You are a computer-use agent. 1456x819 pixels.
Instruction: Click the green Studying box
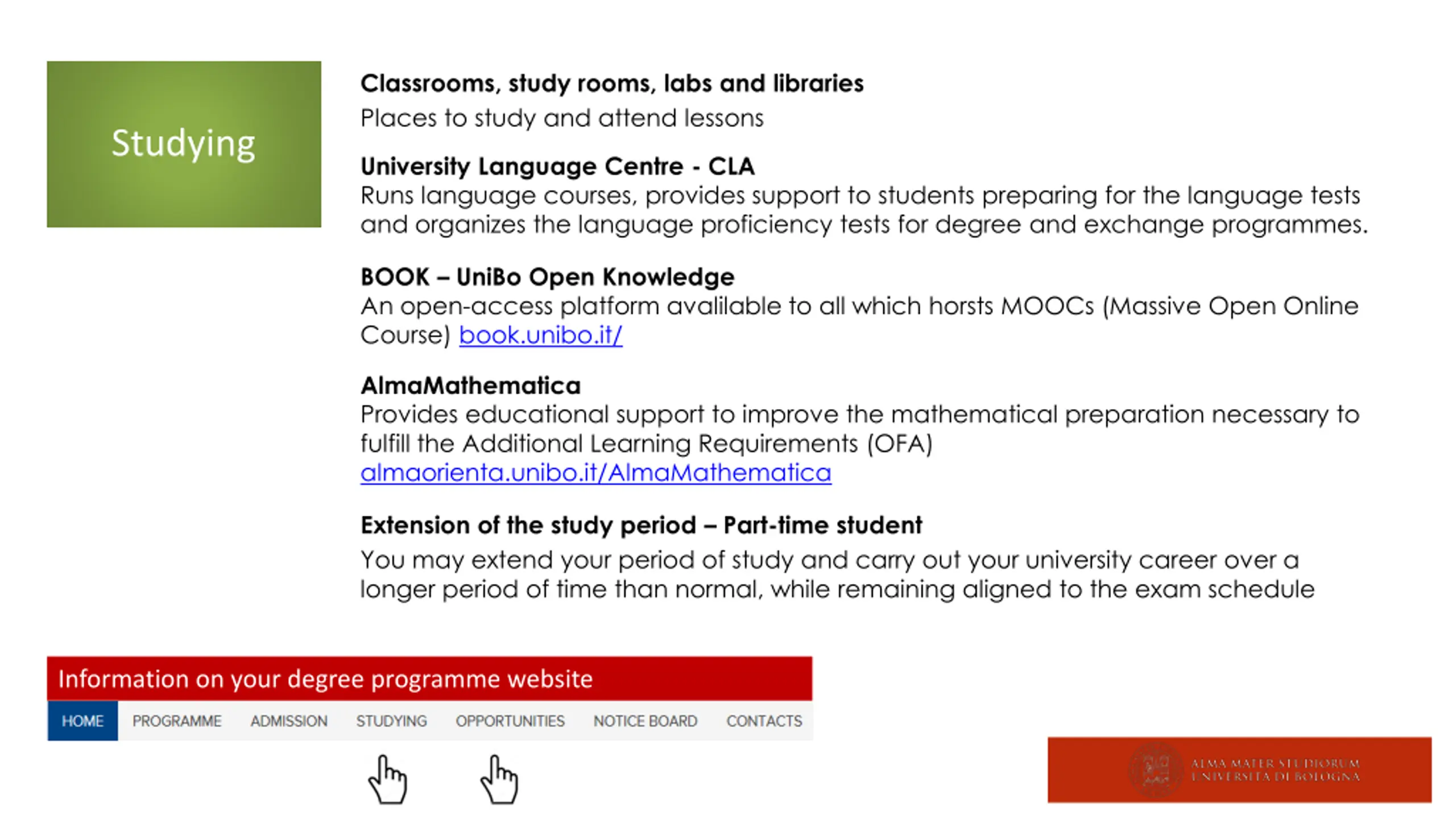coord(184,144)
